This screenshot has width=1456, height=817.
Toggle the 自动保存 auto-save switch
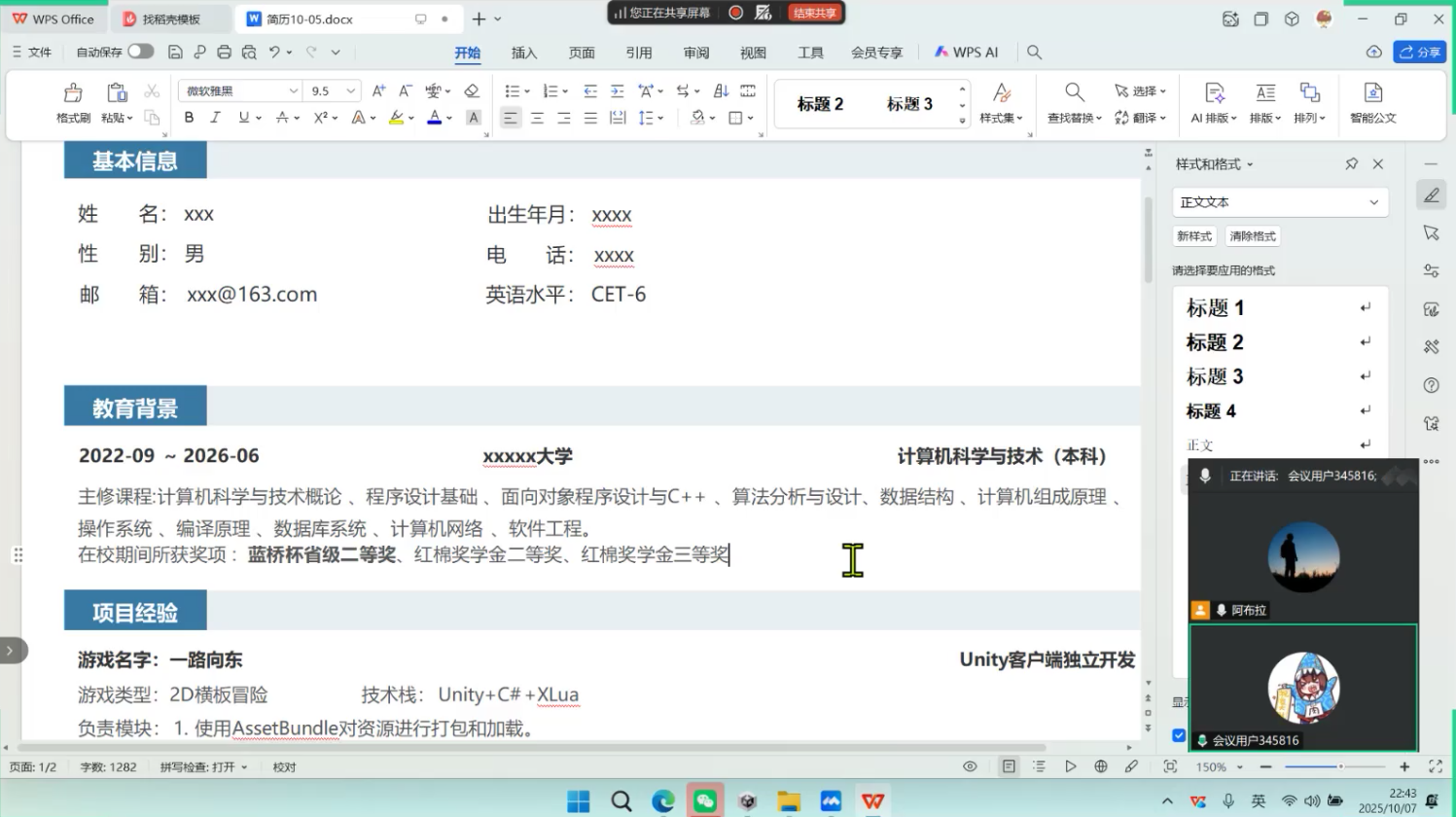point(140,52)
